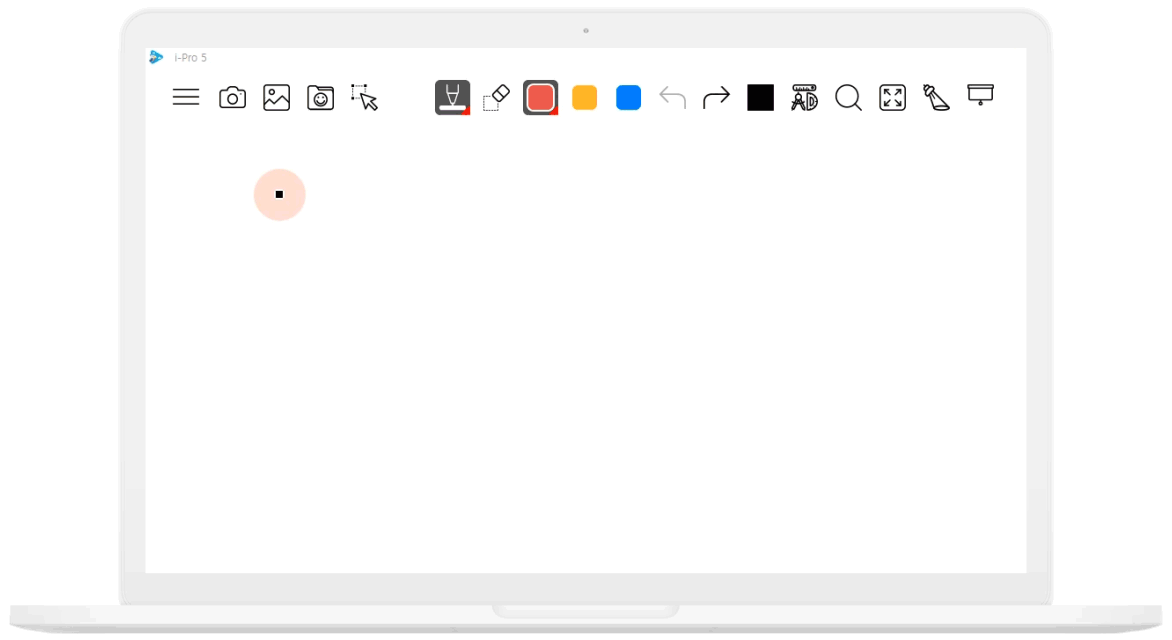
Task: Open the projector screen curtain tool
Action: [x=981, y=95]
